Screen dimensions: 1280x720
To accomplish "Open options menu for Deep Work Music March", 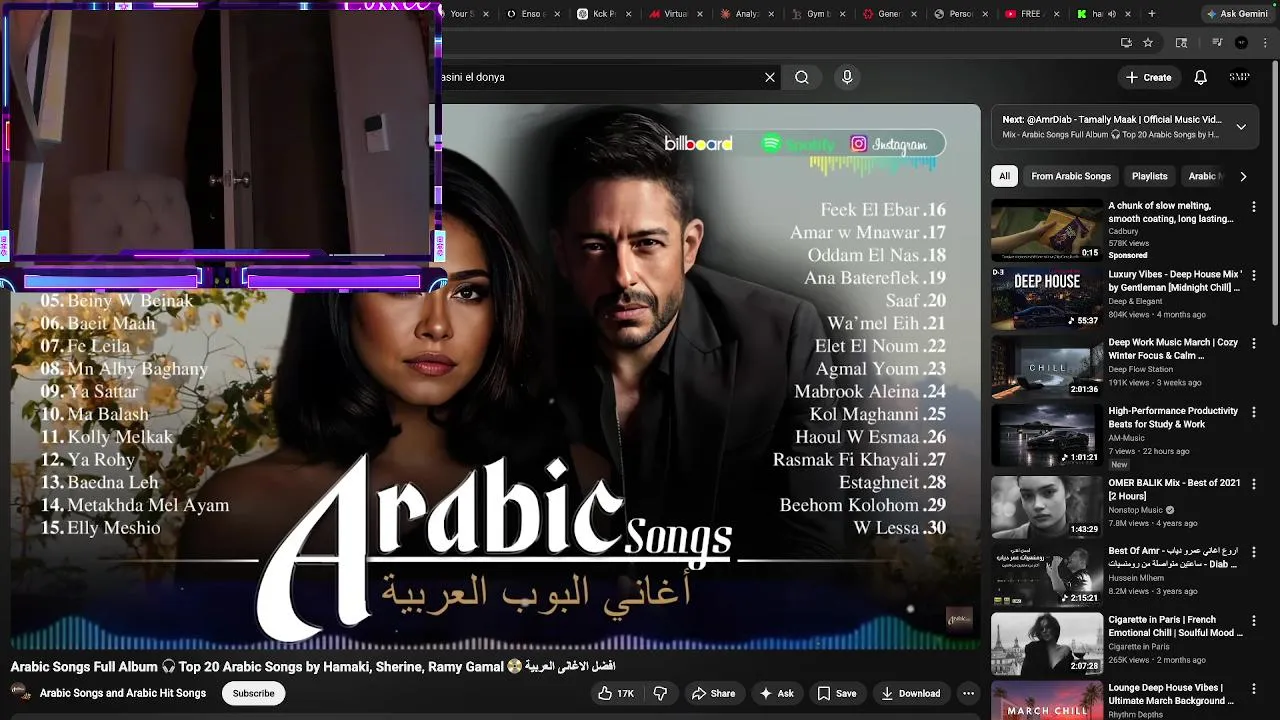I will click(1254, 343).
